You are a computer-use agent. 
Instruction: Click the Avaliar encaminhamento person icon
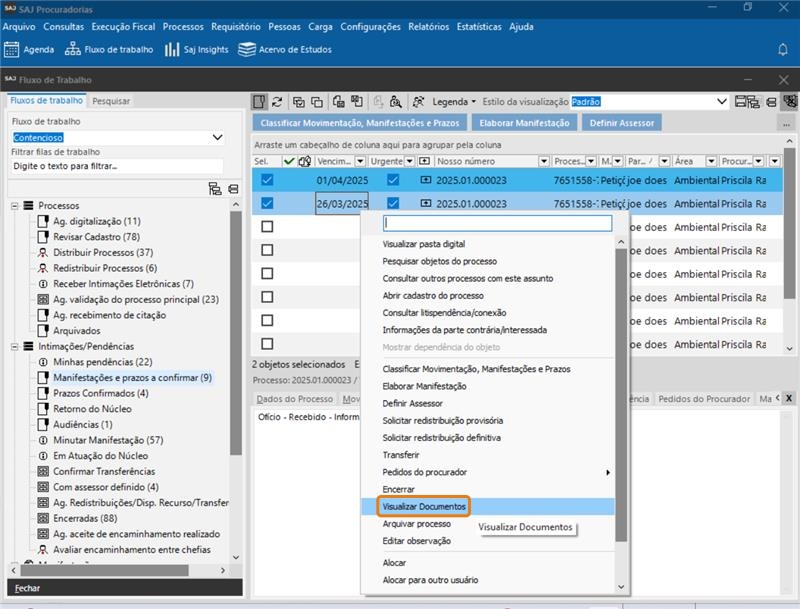click(43, 550)
